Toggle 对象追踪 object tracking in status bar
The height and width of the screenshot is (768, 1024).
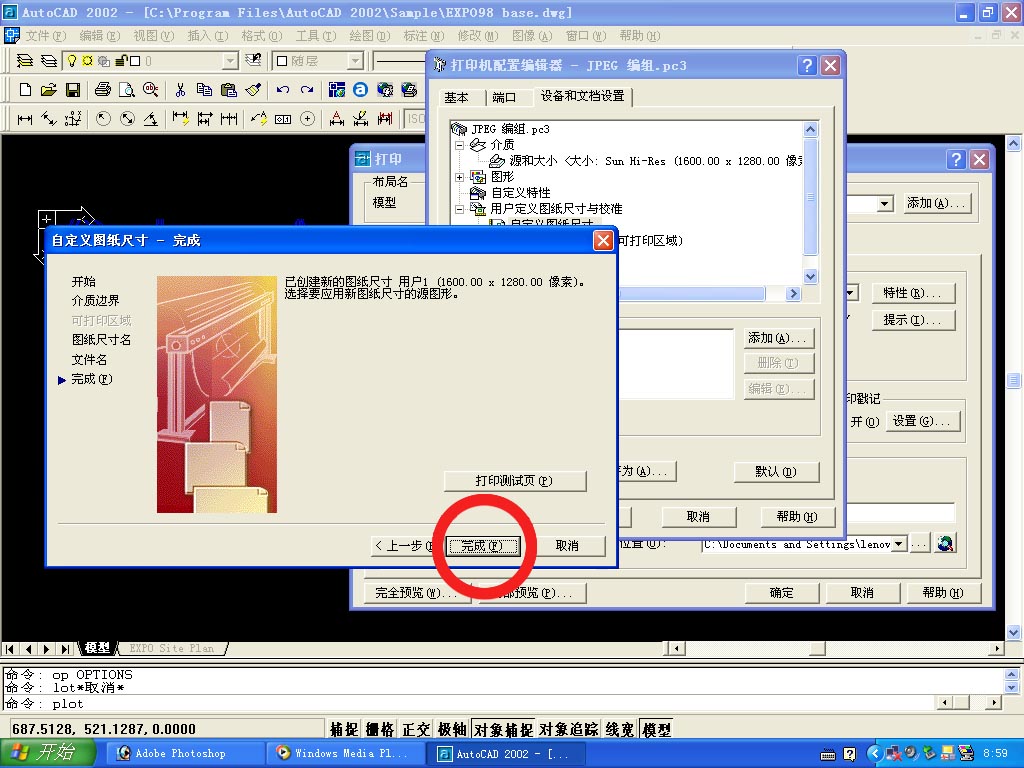coord(569,729)
